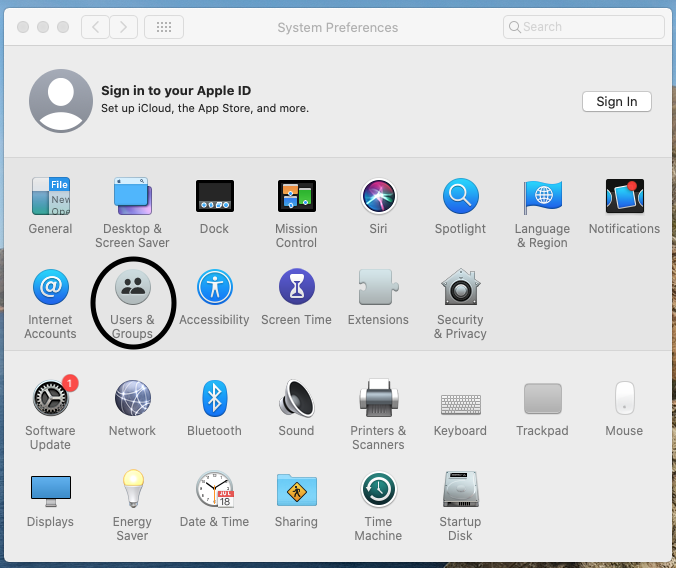Go back with the left arrow
The height and width of the screenshot is (568, 676).
[x=95, y=27]
